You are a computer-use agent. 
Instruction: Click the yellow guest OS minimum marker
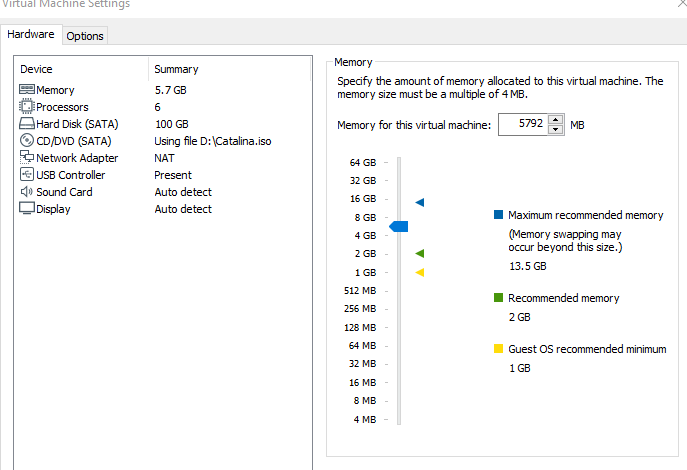pyautogui.click(x=420, y=272)
